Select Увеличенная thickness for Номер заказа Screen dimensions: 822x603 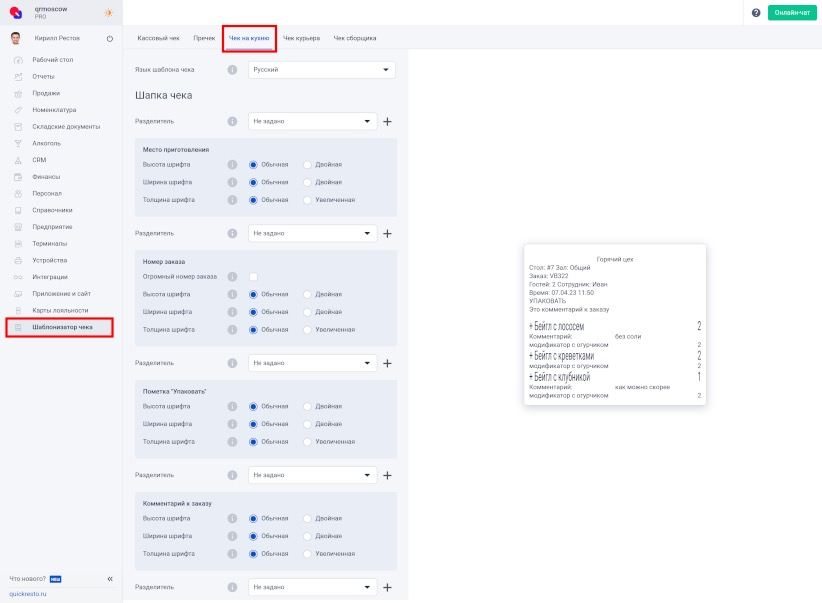(308, 330)
